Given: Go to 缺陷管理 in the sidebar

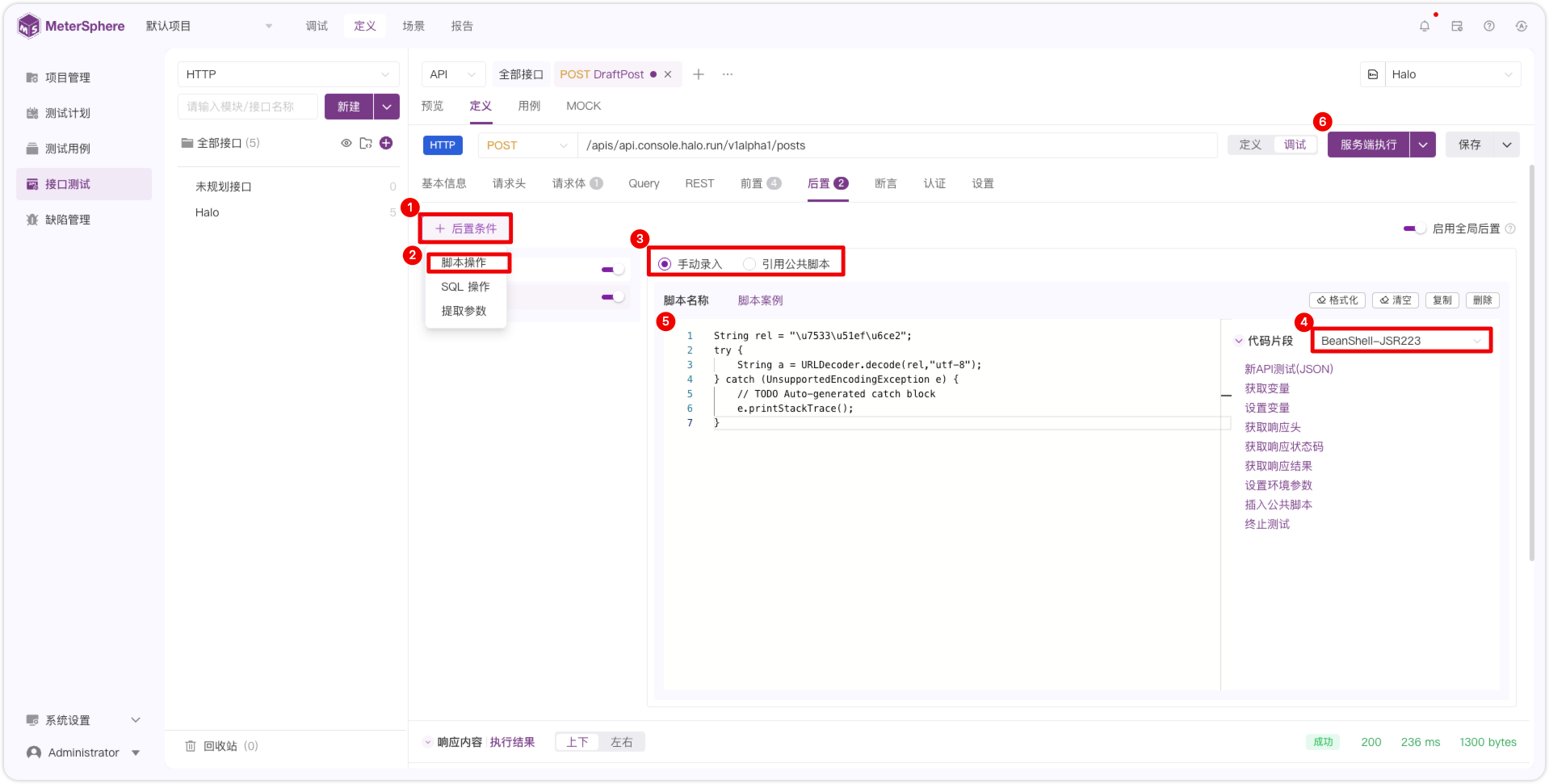Looking at the screenshot, I should (68, 220).
